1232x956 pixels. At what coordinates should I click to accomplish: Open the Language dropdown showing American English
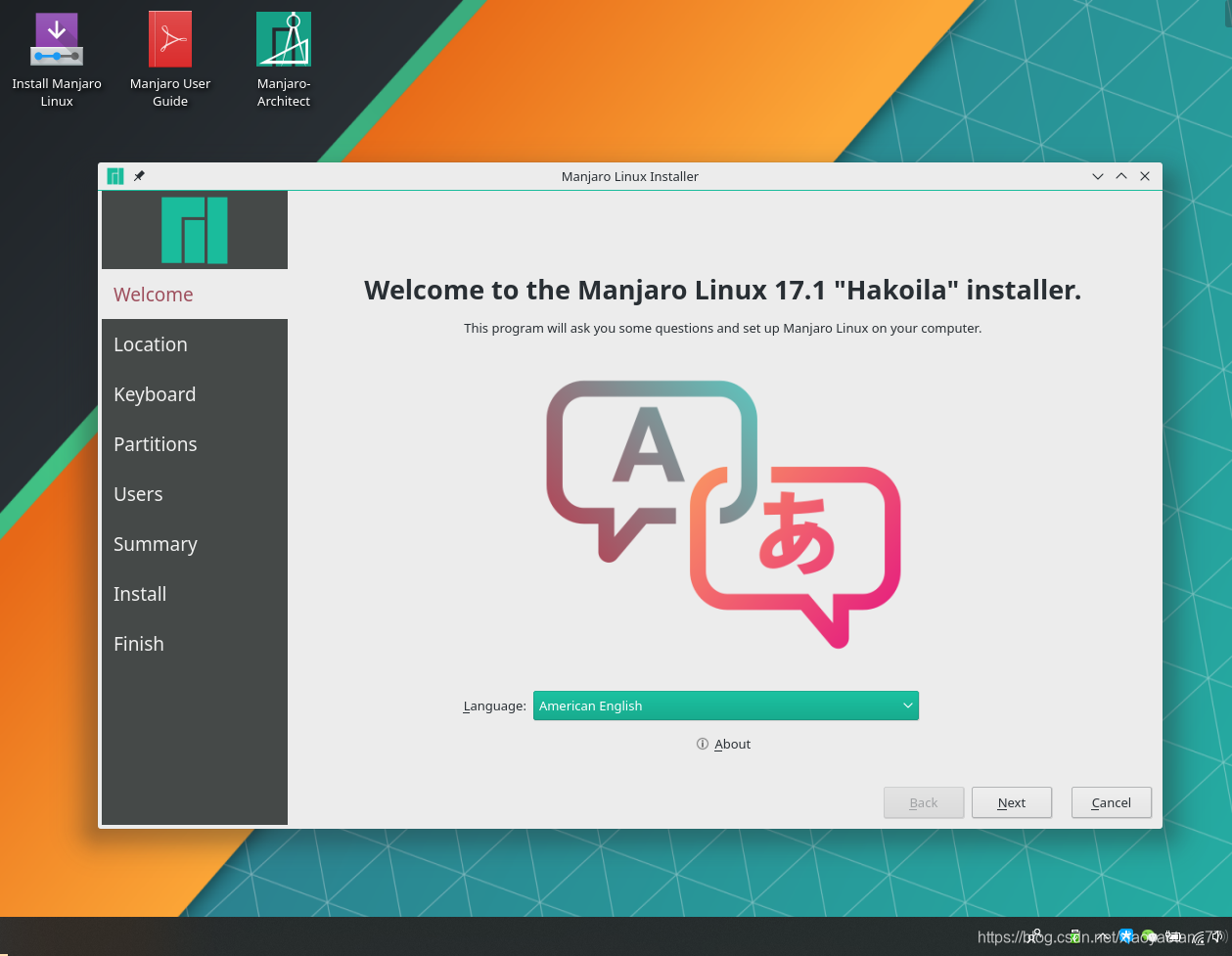(726, 706)
